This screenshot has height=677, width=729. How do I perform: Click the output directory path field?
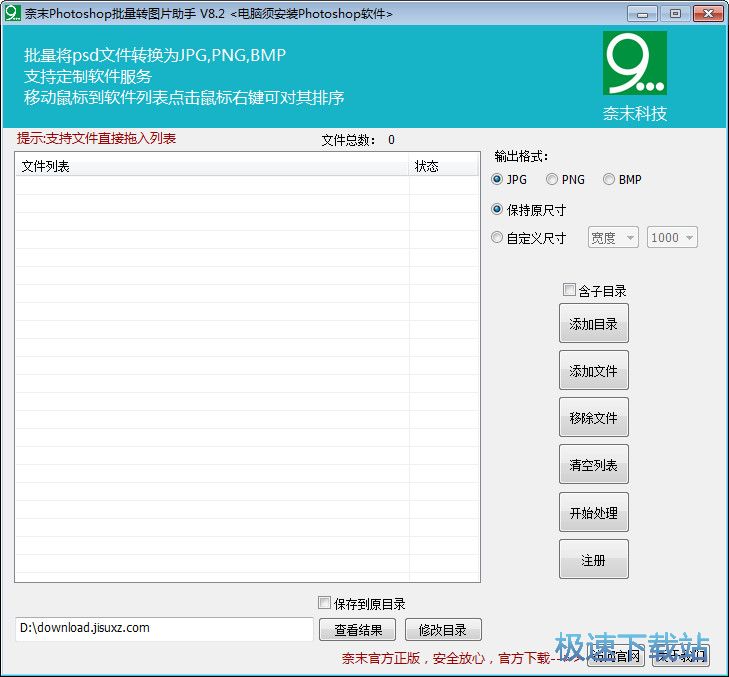point(164,628)
